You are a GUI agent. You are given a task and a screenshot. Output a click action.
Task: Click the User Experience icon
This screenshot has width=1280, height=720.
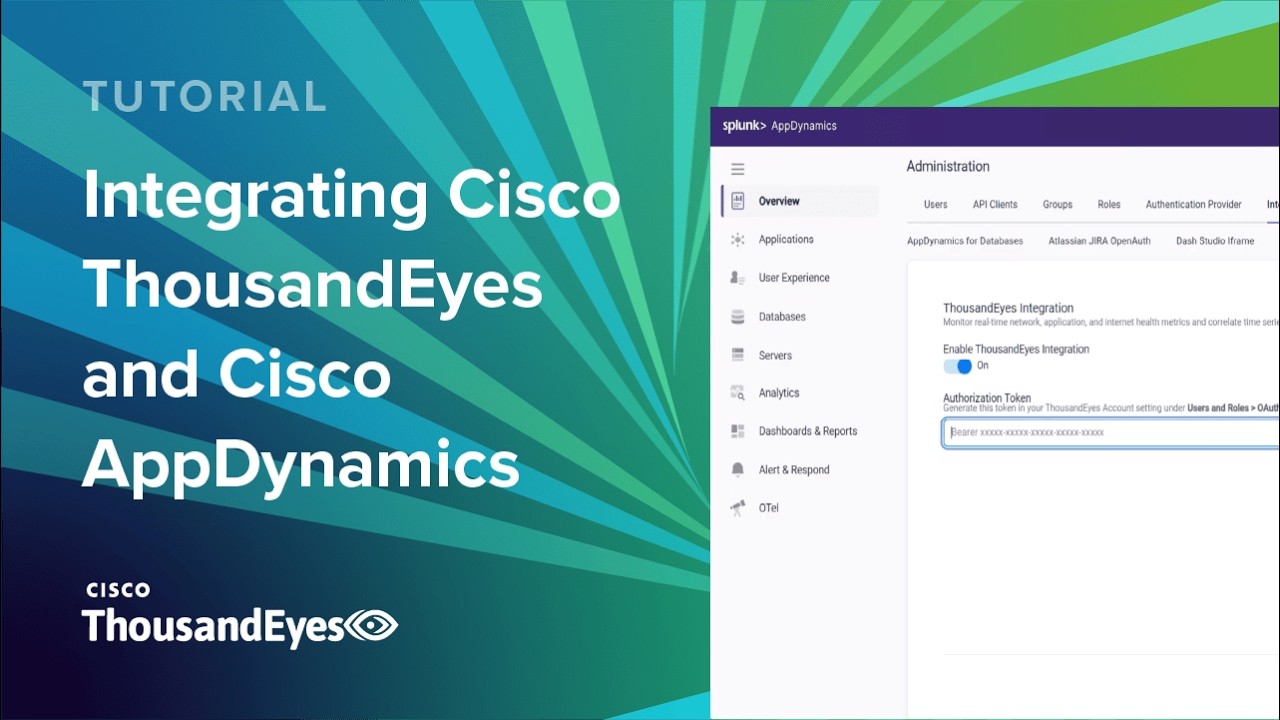tap(738, 278)
